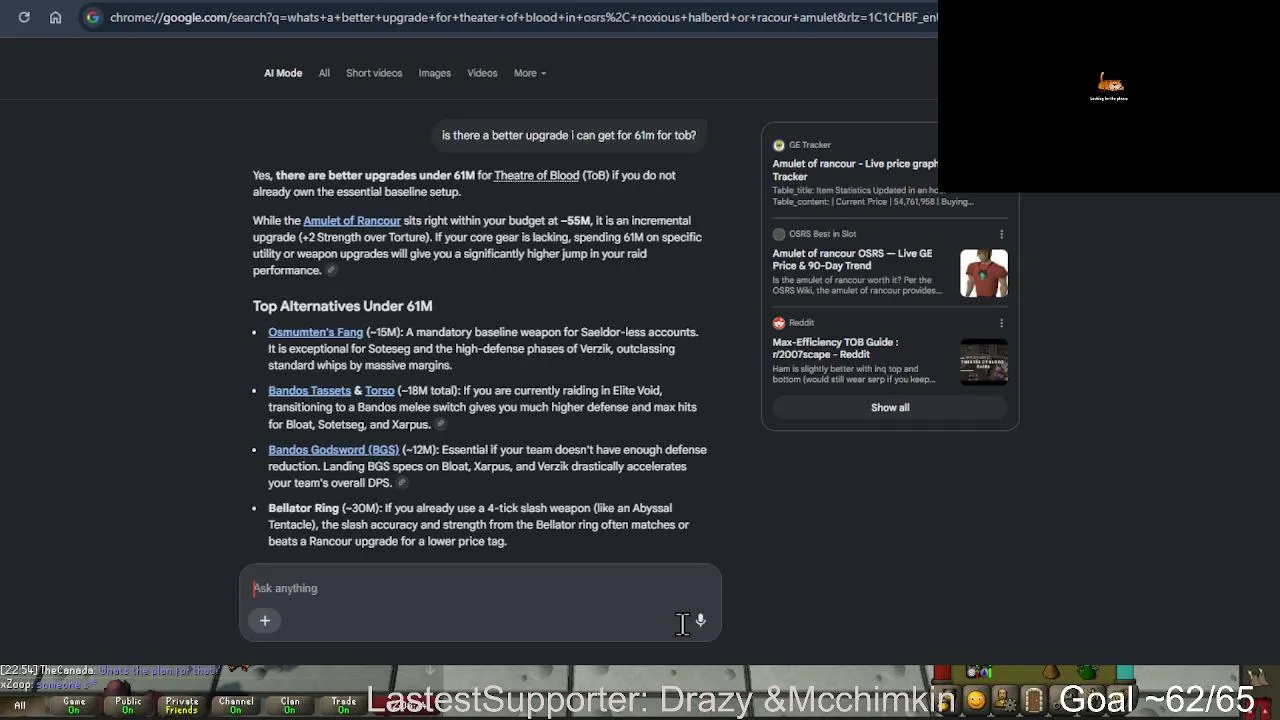This screenshot has width=1280, height=720.
Task: Toggle the Clan chat filter On
Action: 290,705
